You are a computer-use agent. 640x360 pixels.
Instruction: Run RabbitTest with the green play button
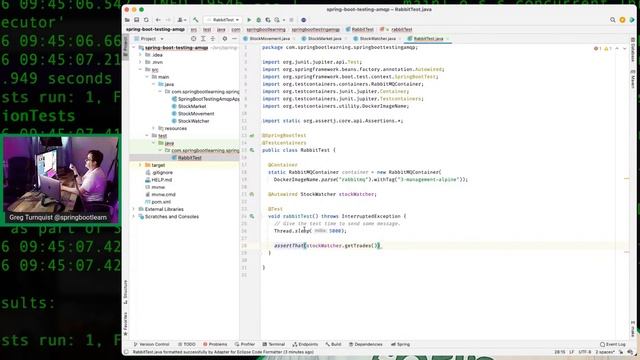click(x=249, y=20)
